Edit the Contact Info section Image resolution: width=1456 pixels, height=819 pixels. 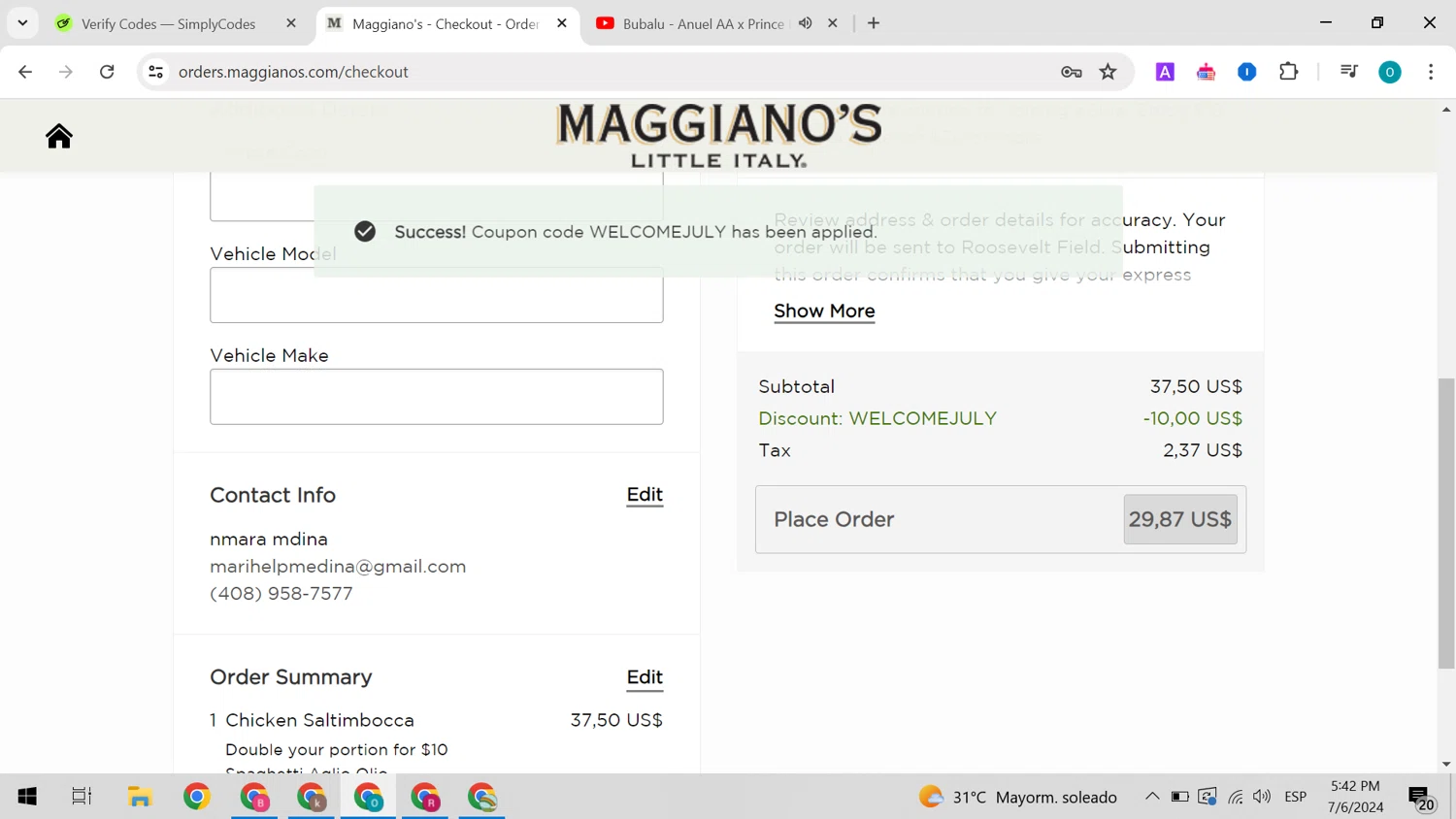pyautogui.click(x=645, y=495)
